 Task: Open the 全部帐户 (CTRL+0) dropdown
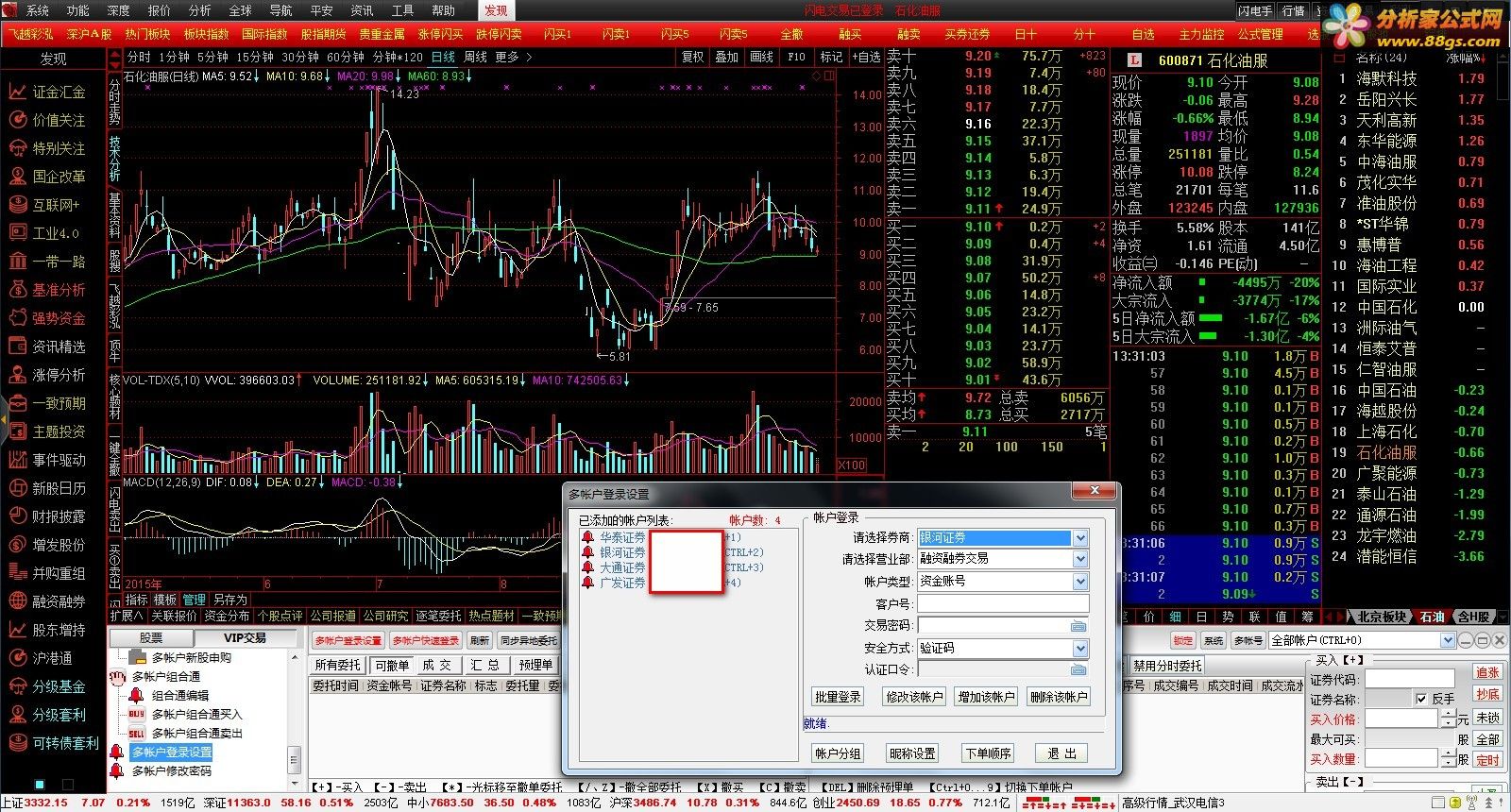pos(1447,640)
